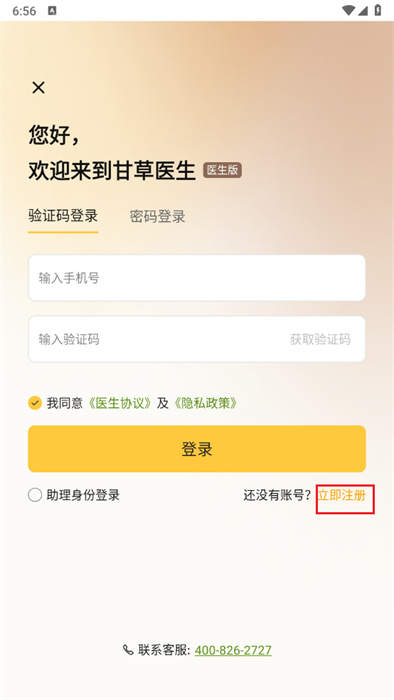Switch to the 密码登录 tab

click(158, 217)
